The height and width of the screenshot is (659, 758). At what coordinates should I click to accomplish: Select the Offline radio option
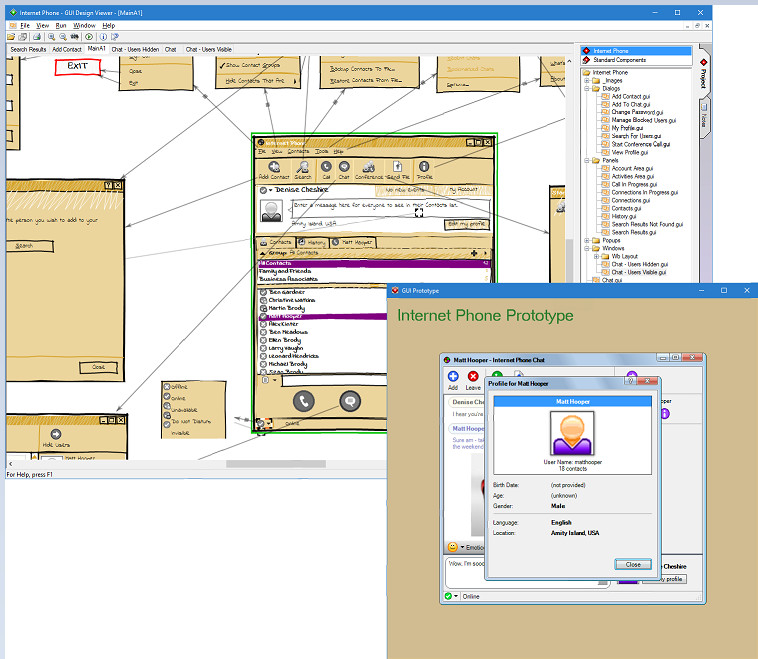coord(167,387)
